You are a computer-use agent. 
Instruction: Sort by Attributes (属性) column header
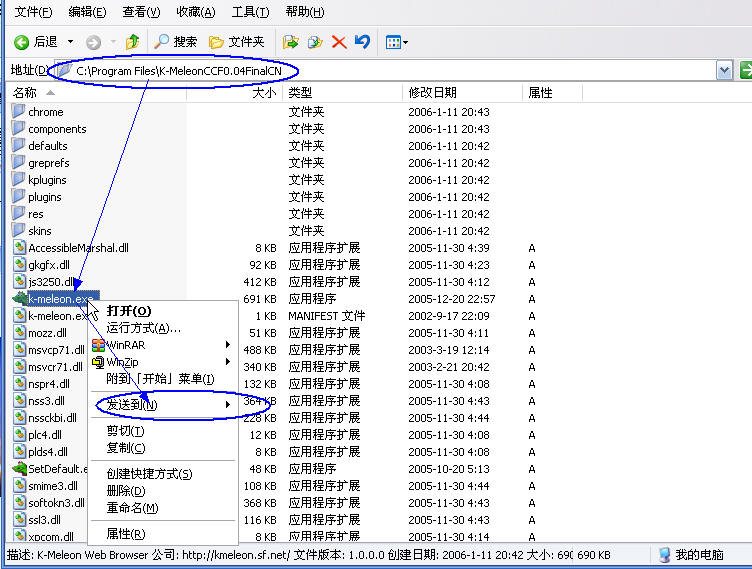click(552, 92)
